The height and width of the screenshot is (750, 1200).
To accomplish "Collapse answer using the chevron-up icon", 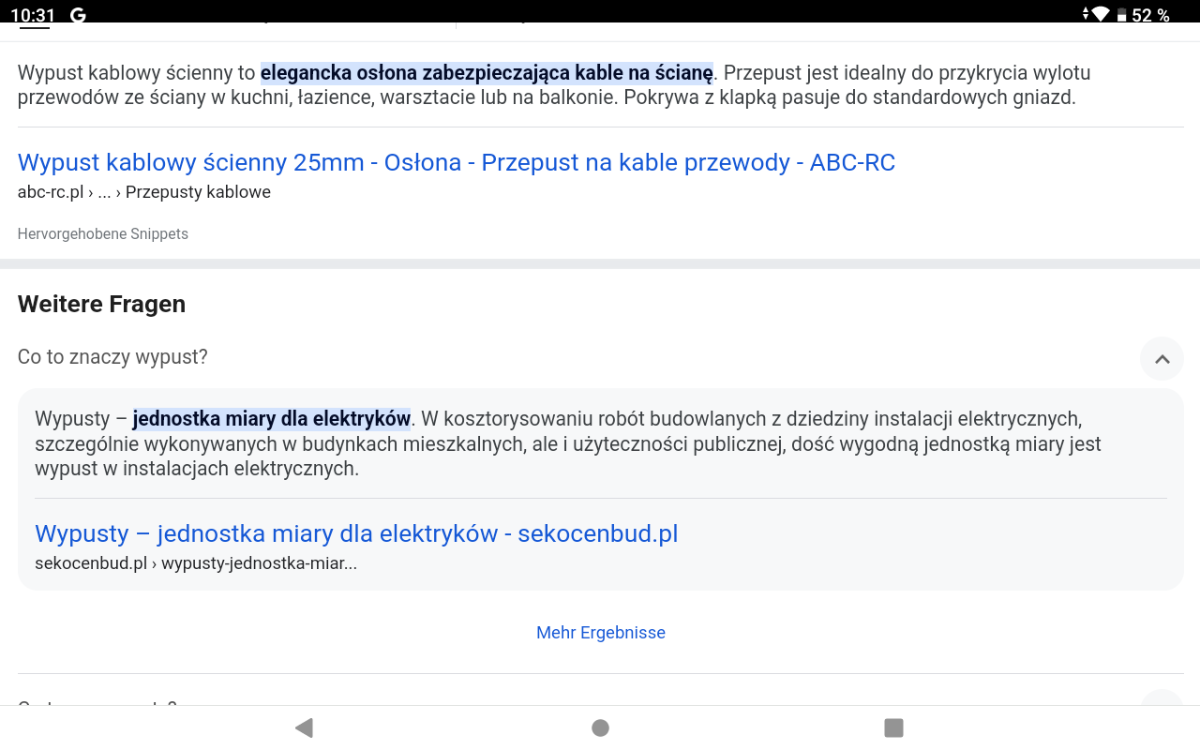I will coord(1161,359).
